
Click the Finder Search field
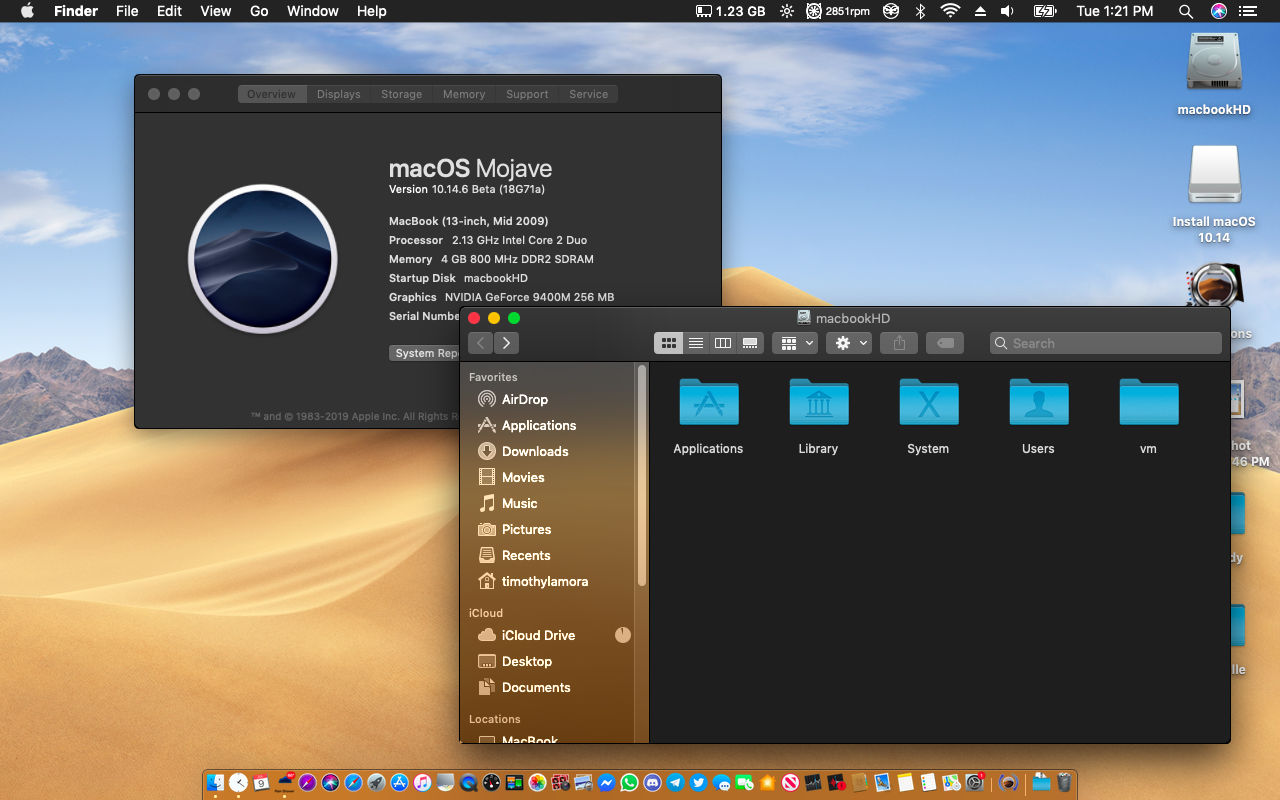pos(1106,343)
